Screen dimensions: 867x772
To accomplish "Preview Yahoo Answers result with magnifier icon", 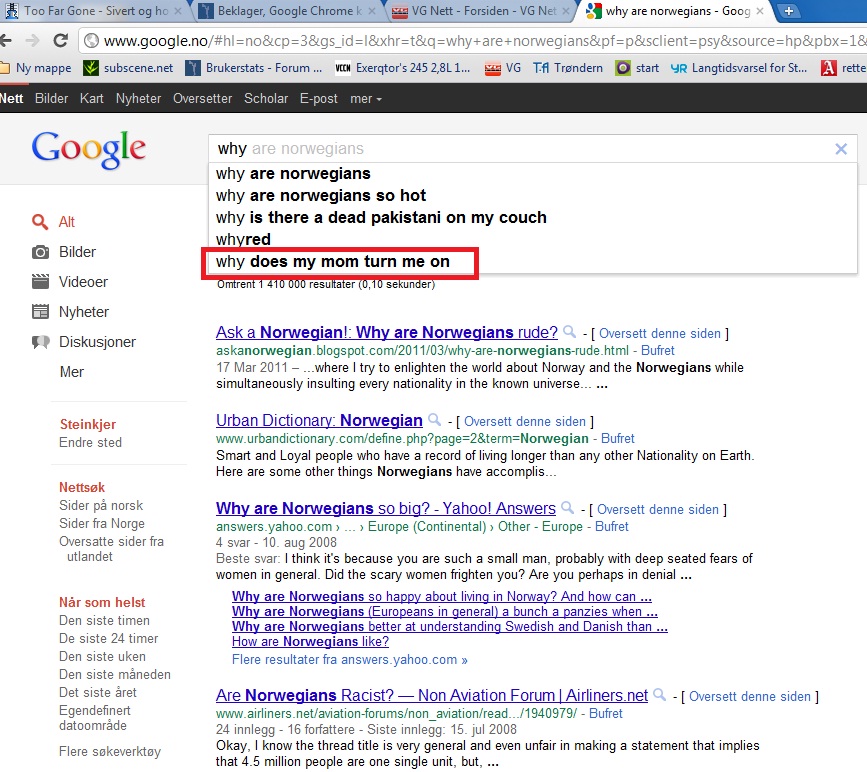I will coord(567,507).
